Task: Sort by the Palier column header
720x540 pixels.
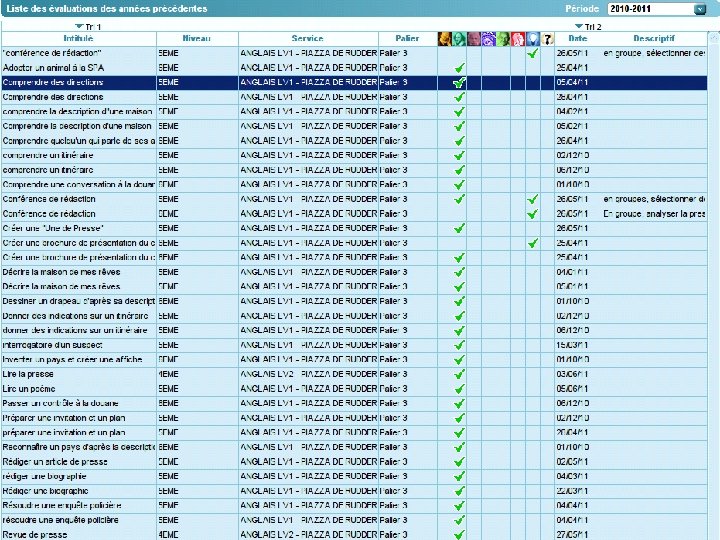Action: (407, 39)
